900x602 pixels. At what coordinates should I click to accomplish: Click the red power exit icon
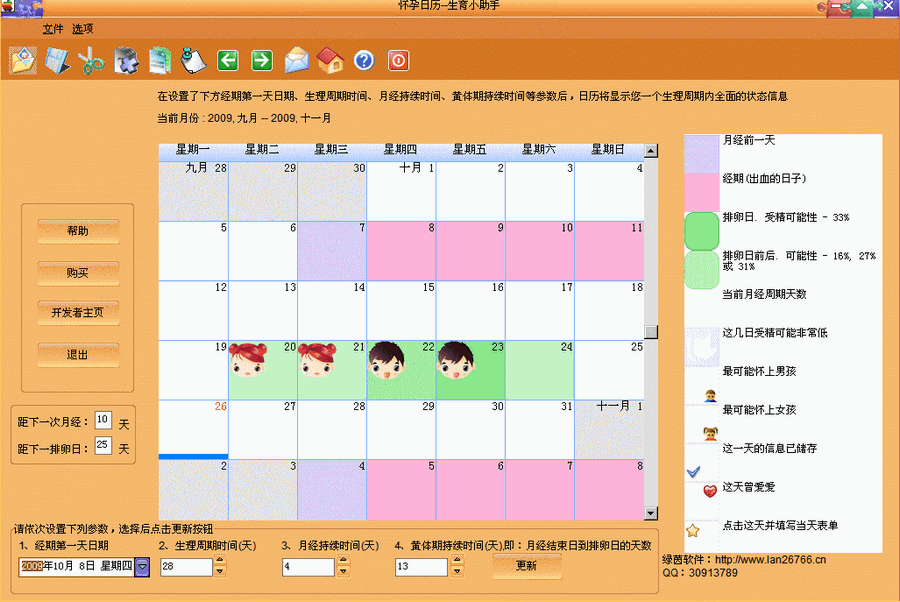(x=396, y=60)
